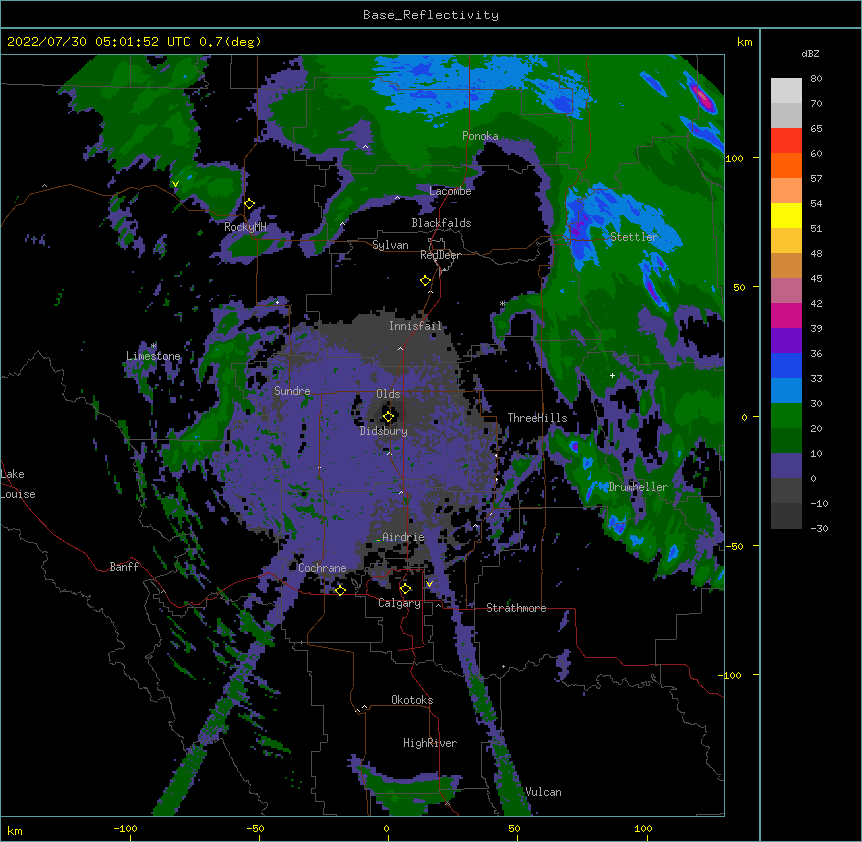The height and width of the screenshot is (842, 862).
Task: Click the Limestone label
Action: click(x=153, y=356)
